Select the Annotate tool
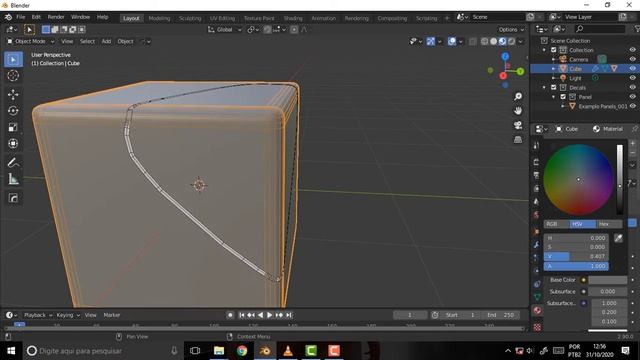The height and width of the screenshot is (360, 640). pos(13,162)
